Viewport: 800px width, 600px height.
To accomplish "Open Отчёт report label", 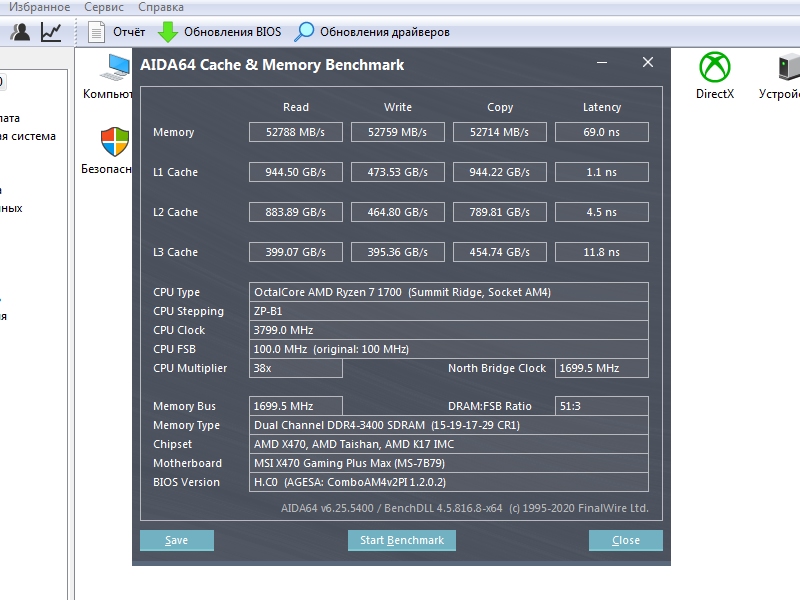I will pos(129,32).
